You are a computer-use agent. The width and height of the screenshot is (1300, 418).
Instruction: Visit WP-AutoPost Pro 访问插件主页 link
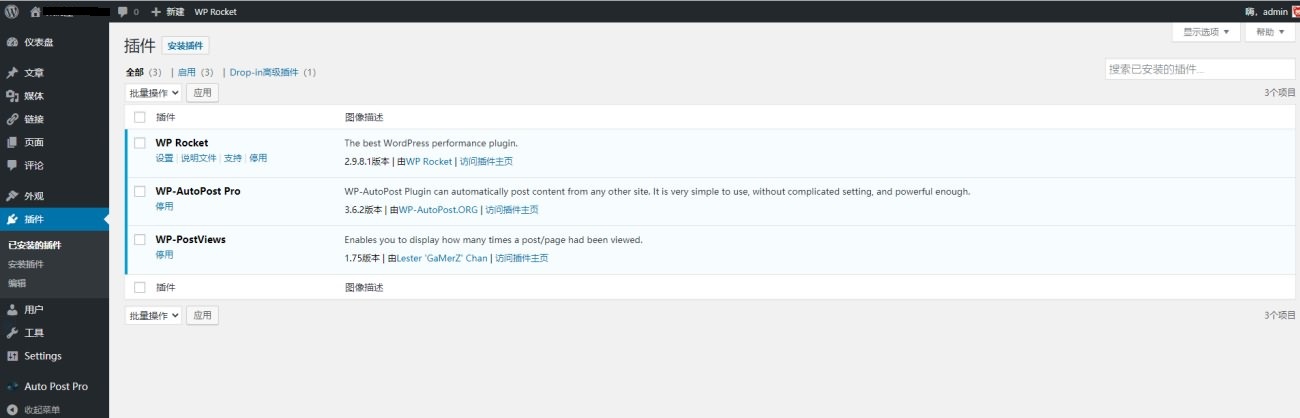tap(512, 209)
